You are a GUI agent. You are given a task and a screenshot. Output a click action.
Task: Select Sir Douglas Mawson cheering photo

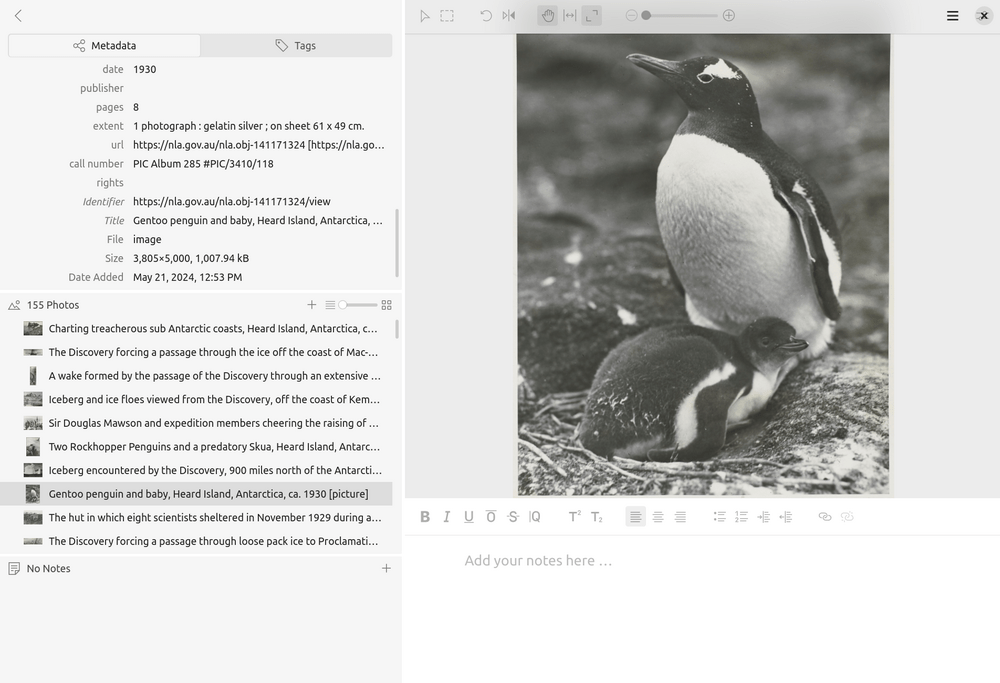(196, 423)
